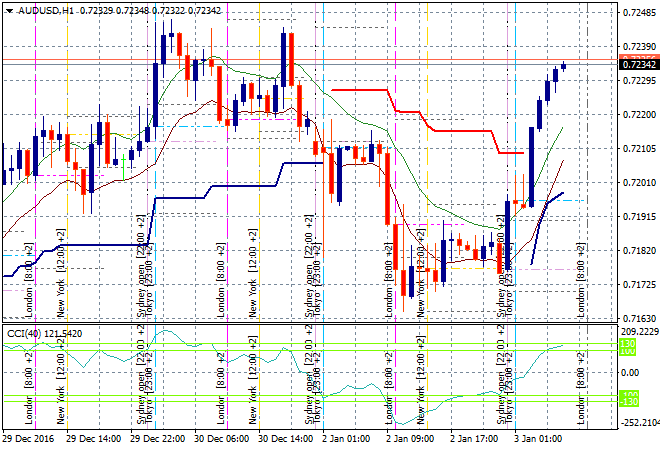The width and height of the screenshot is (660, 450).
Task: Click the 0.71630 price axis label
Action: point(639,318)
